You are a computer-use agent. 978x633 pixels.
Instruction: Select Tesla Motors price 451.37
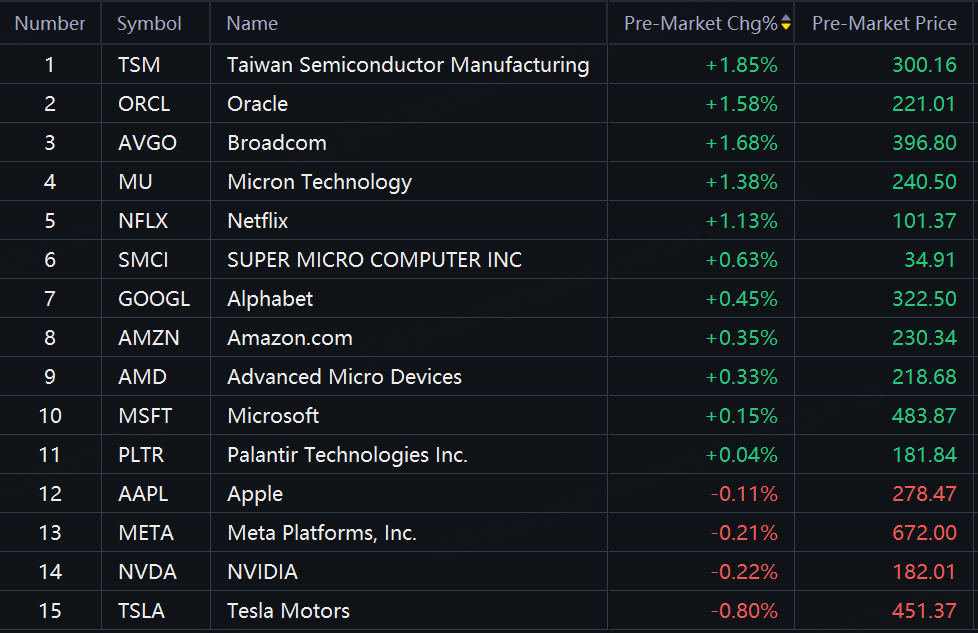(x=924, y=611)
